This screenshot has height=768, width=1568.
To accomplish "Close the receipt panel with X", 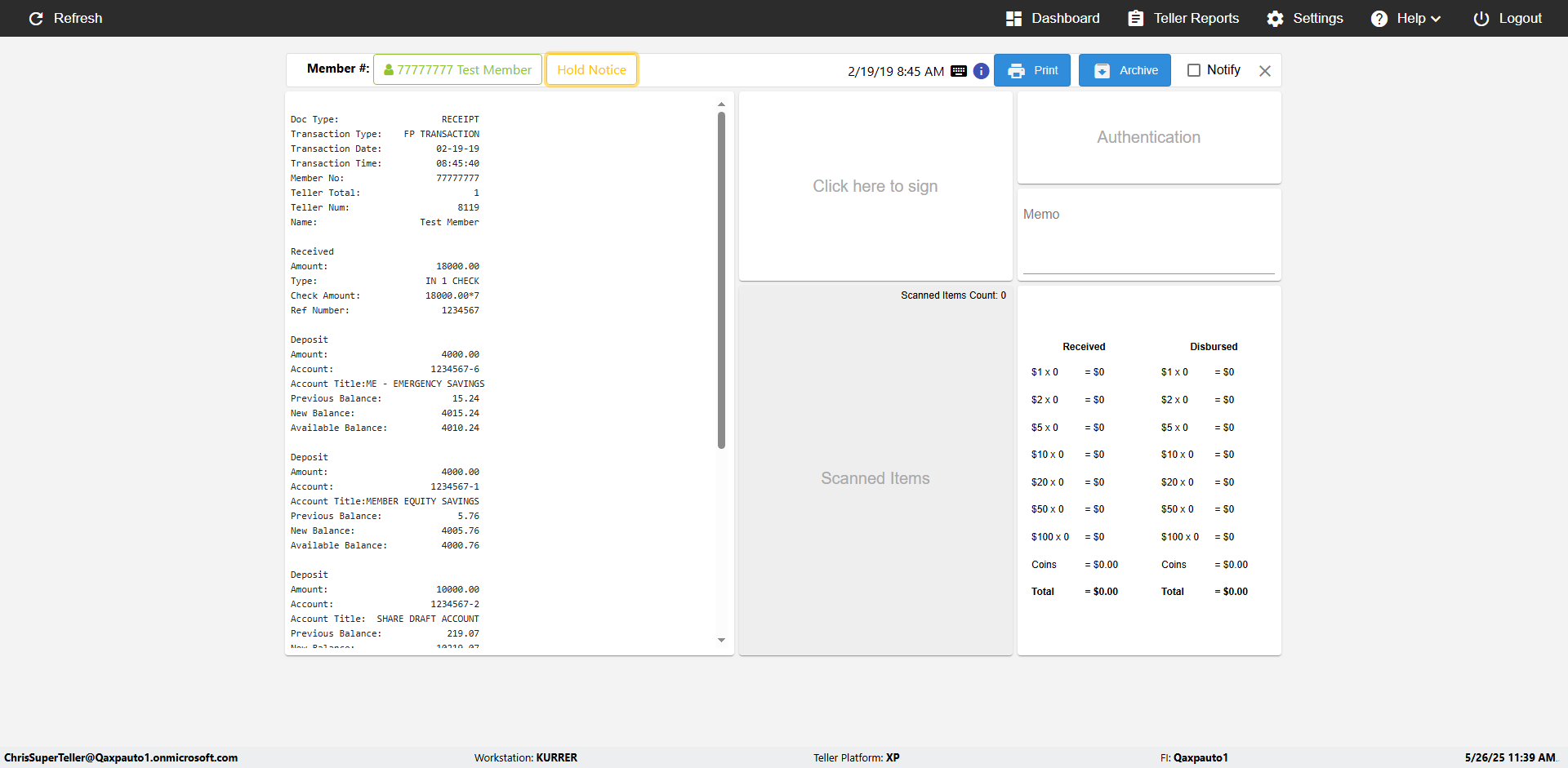I will pos(1264,71).
